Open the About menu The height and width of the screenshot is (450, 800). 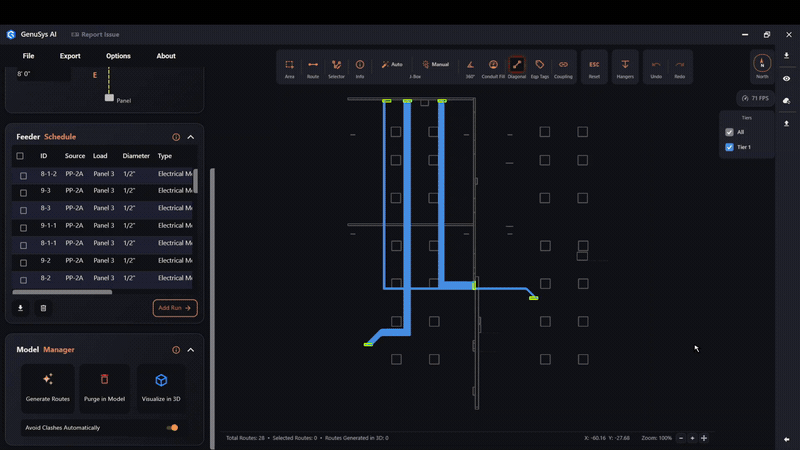tap(166, 56)
